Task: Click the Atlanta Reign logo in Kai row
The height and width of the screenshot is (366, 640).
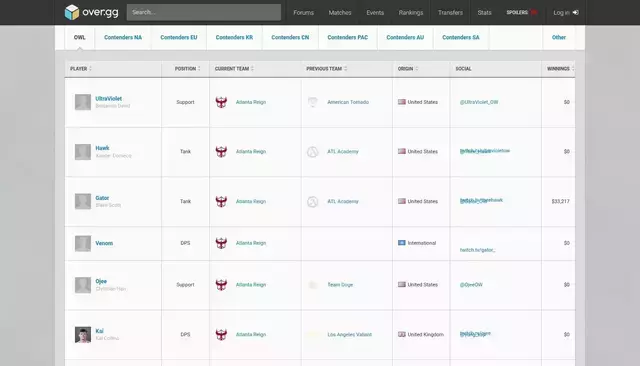Action: coord(221,334)
